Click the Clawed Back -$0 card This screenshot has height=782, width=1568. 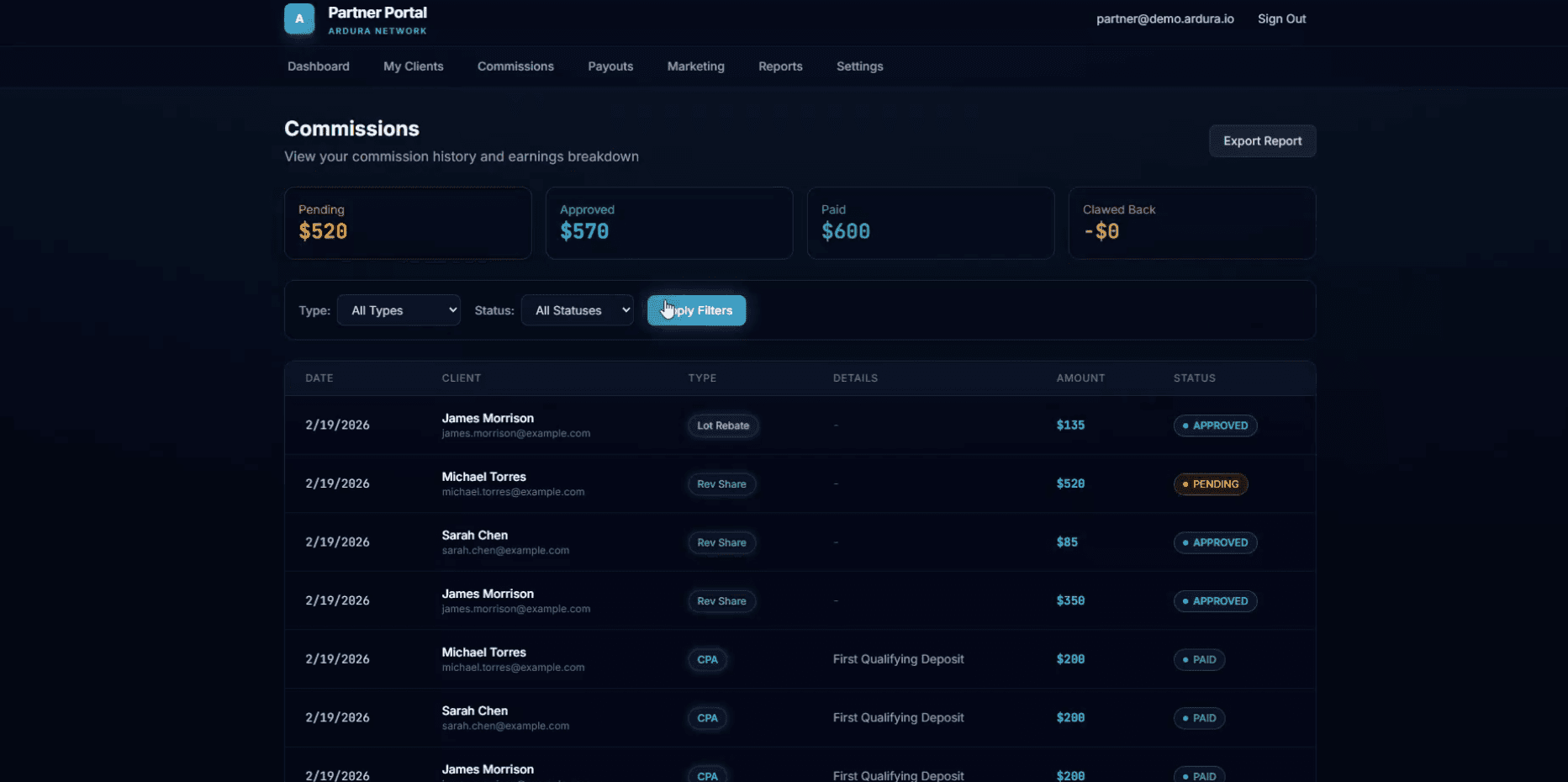pyautogui.click(x=1192, y=223)
